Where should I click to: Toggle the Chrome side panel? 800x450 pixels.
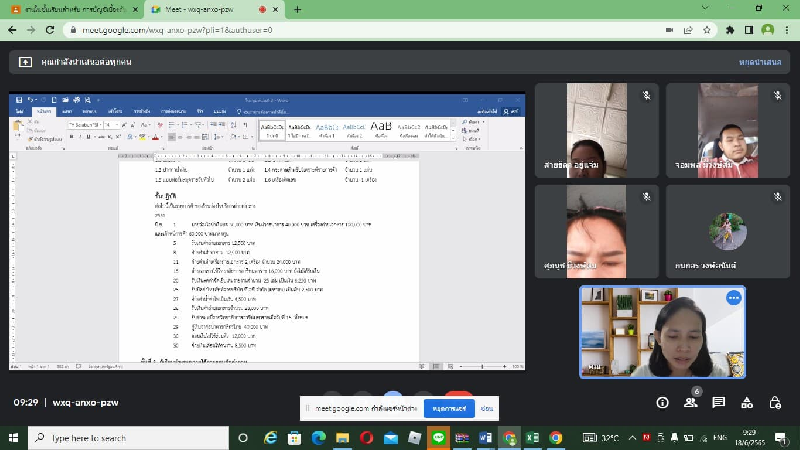click(x=748, y=30)
